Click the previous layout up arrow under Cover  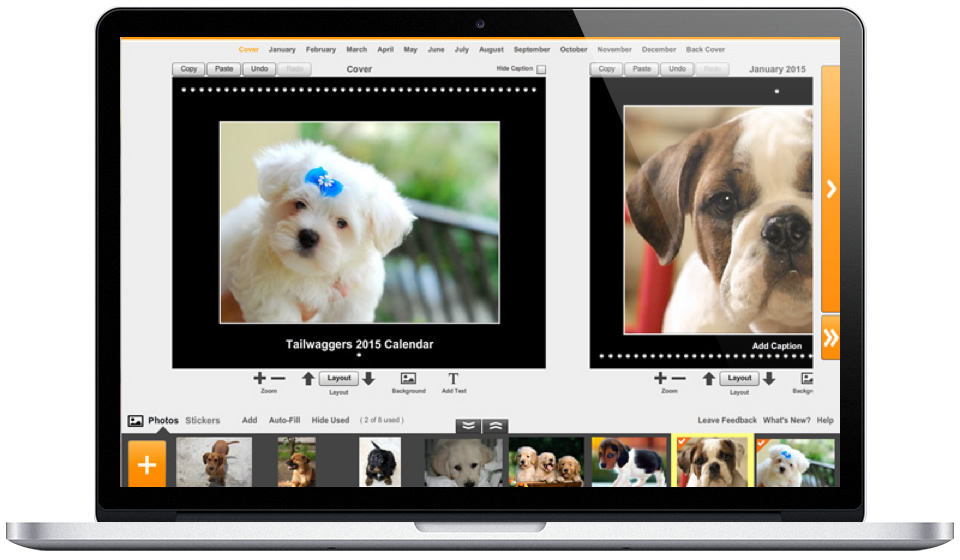308,378
